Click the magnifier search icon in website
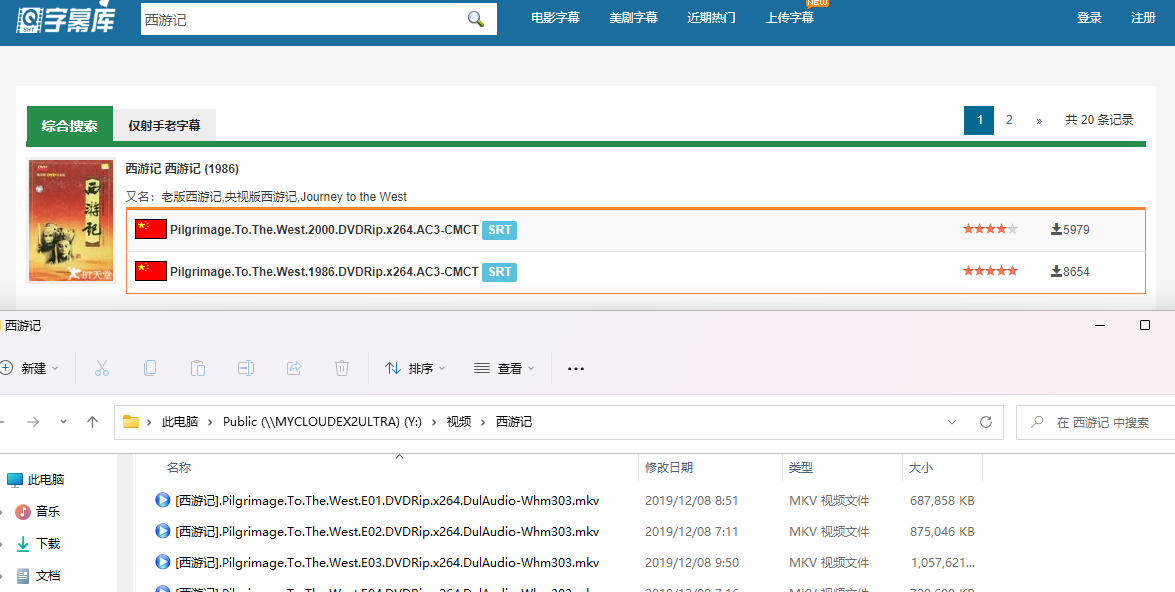The height and width of the screenshot is (592, 1175). pyautogui.click(x=476, y=19)
